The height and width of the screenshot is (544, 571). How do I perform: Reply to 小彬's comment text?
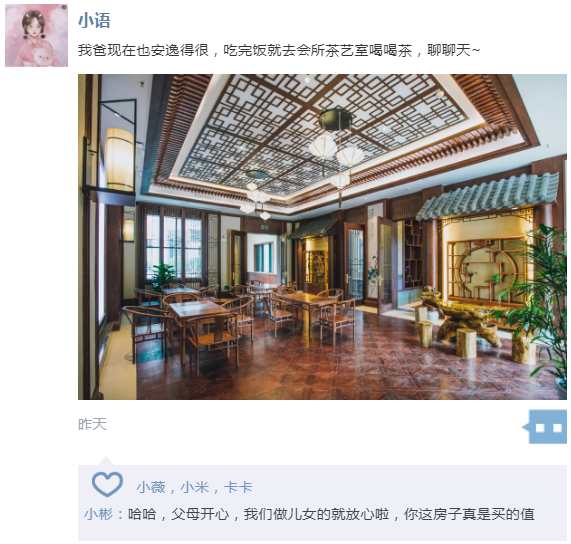pos(331,514)
